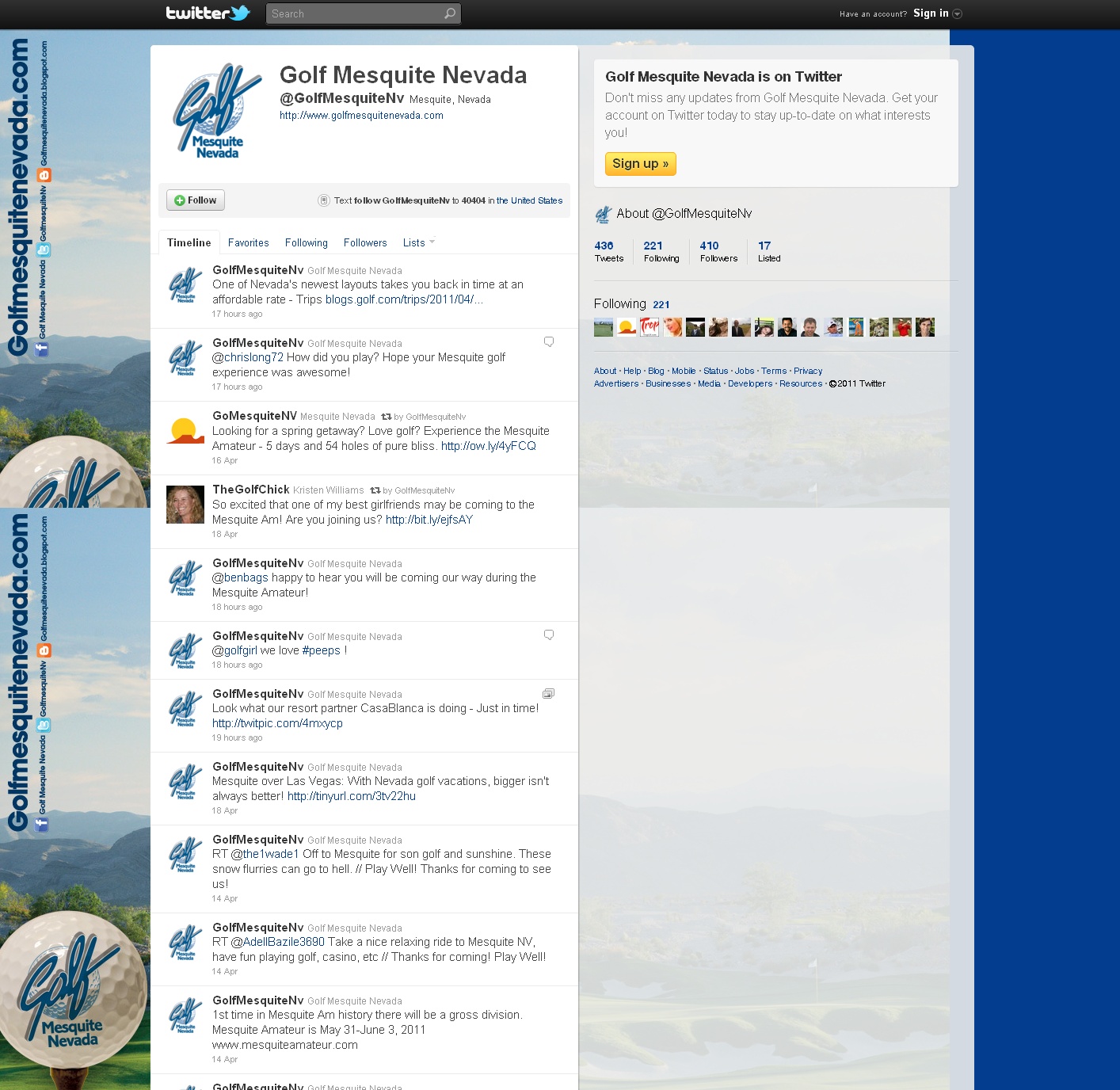Image resolution: width=1120 pixels, height=1090 pixels.
Task: Open http://bit.ly/ejfsAY link
Action: [429, 520]
